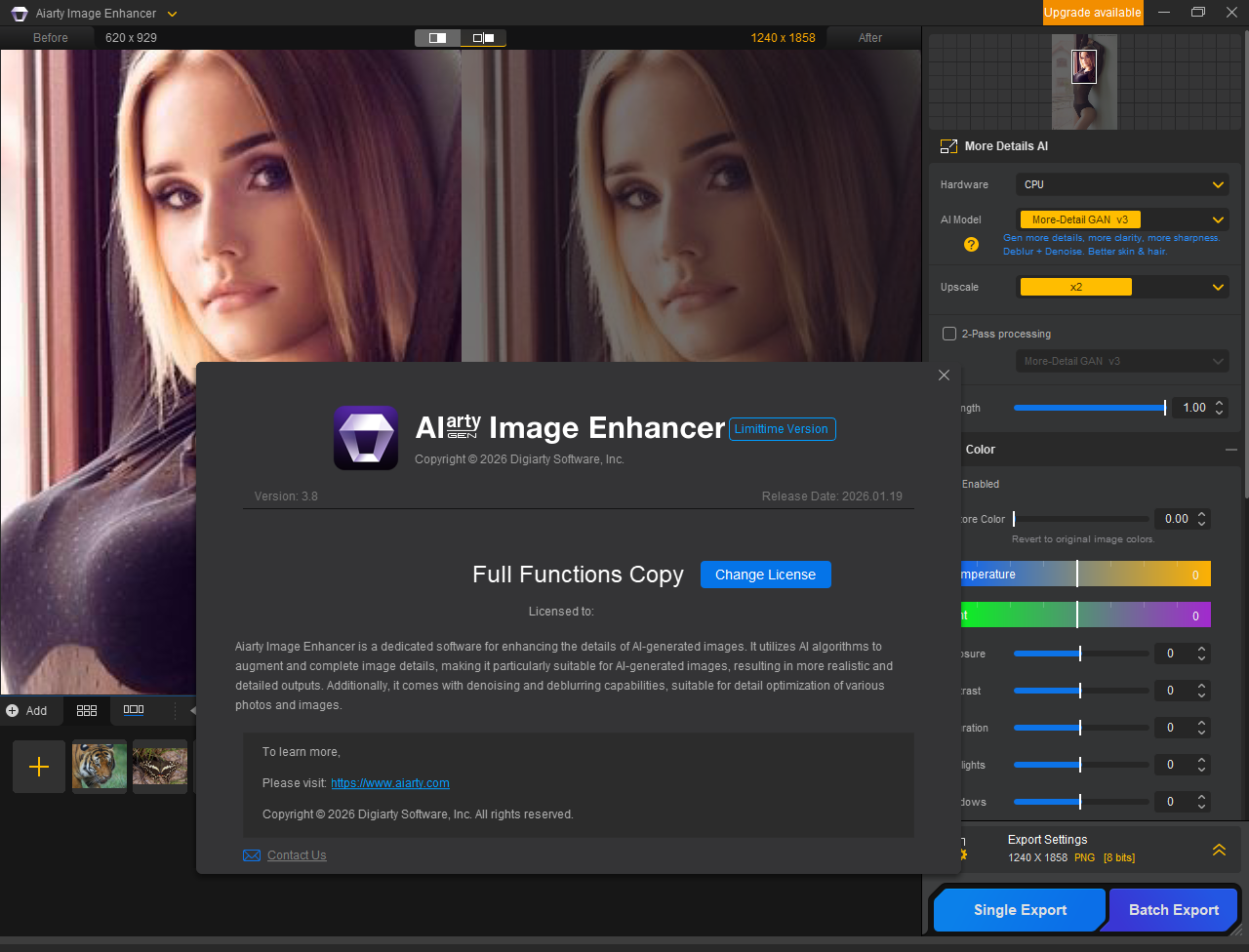Click the Contrast stepper arrows
This screenshot has width=1249, height=952.
(1202, 691)
